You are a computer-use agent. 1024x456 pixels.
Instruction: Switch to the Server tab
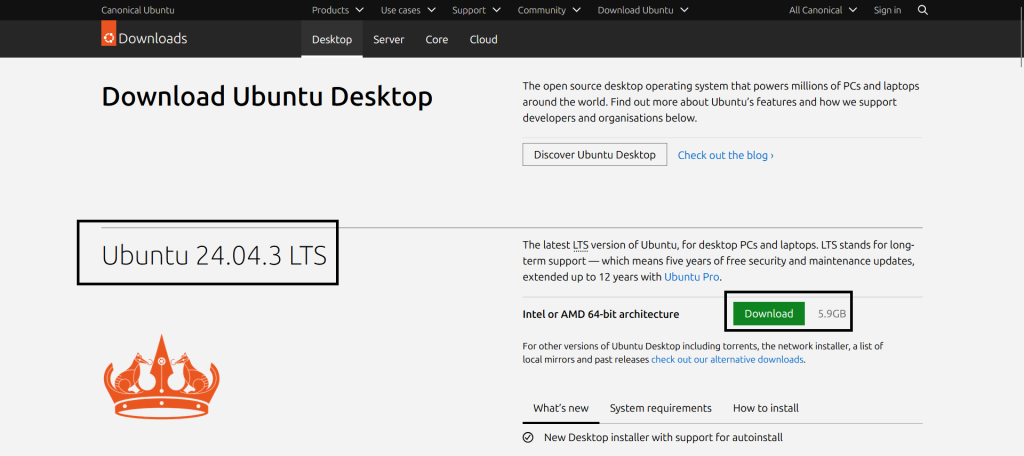pos(389,39)
